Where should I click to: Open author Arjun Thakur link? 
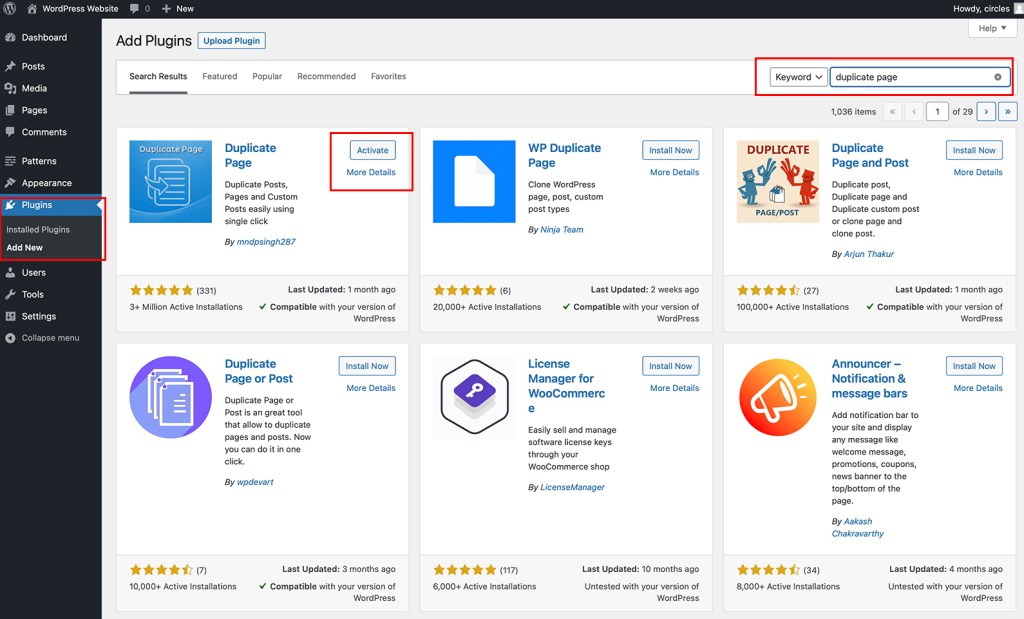tap(869, 254)
